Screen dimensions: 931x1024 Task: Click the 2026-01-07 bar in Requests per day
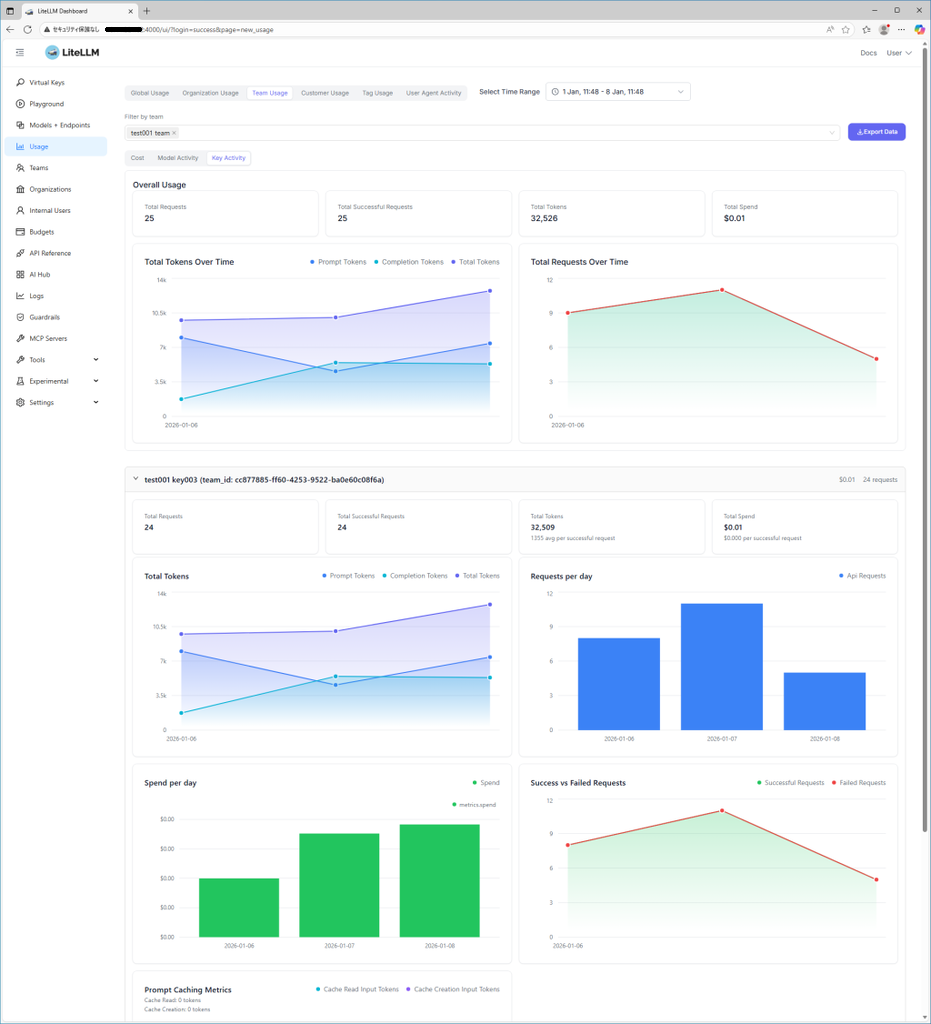(721, 666)
